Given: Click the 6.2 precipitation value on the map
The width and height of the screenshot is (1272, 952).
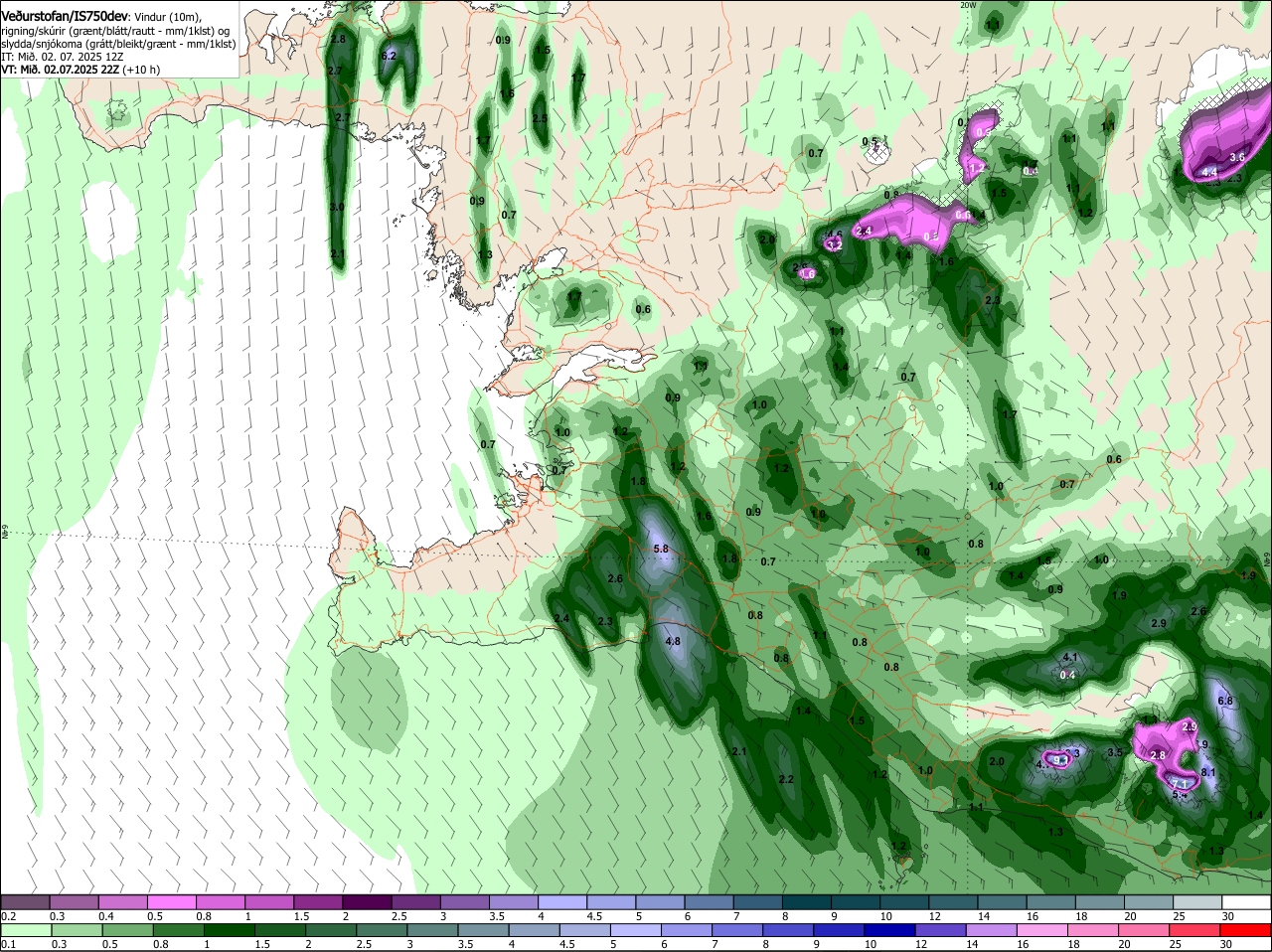Looking at the screenshot, I should [389, 56].
